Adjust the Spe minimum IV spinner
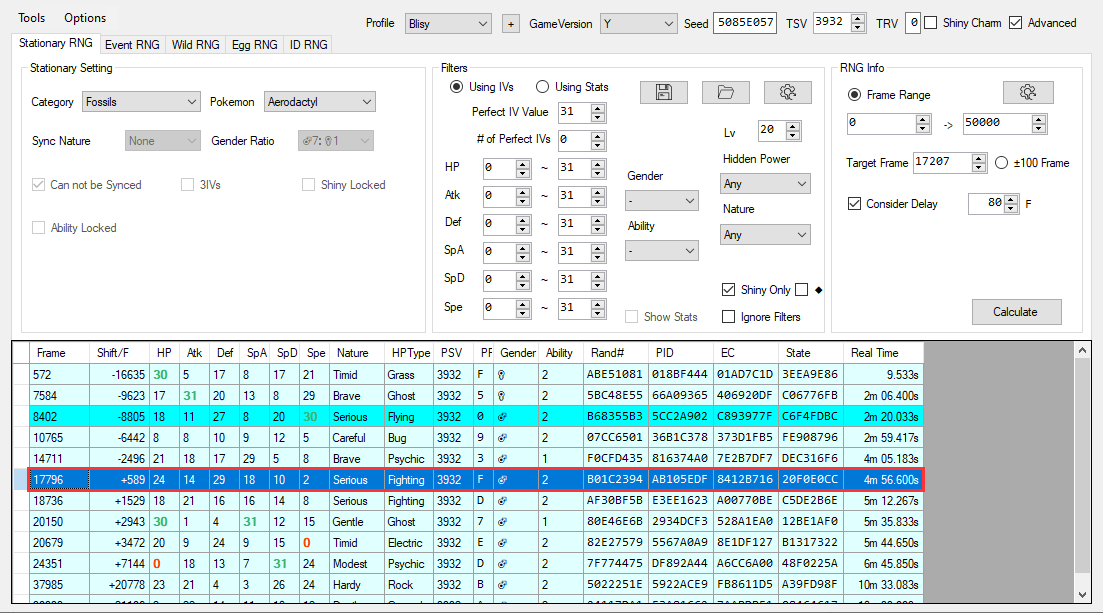 coord(523,308)
